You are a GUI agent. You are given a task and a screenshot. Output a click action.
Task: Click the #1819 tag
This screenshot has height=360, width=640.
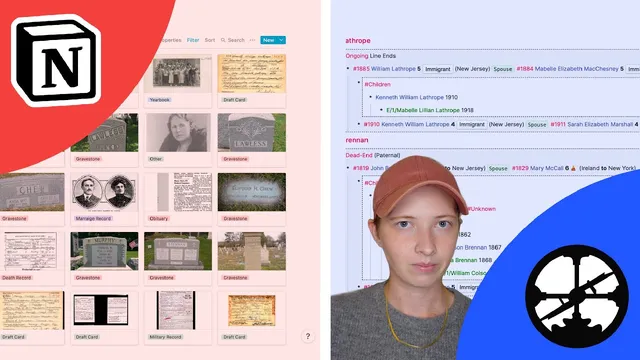[x=361, y=168]
